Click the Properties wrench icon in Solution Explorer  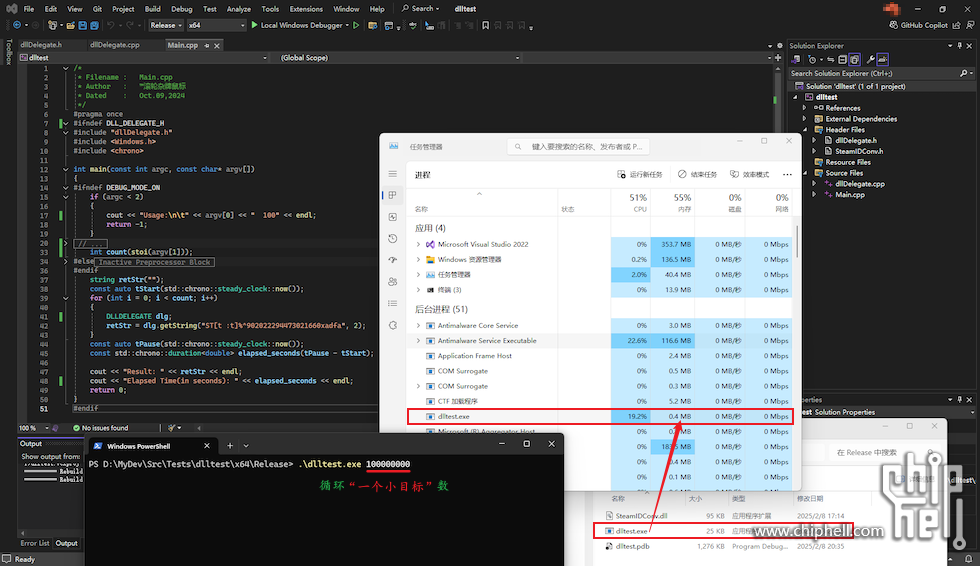[871, 60]
